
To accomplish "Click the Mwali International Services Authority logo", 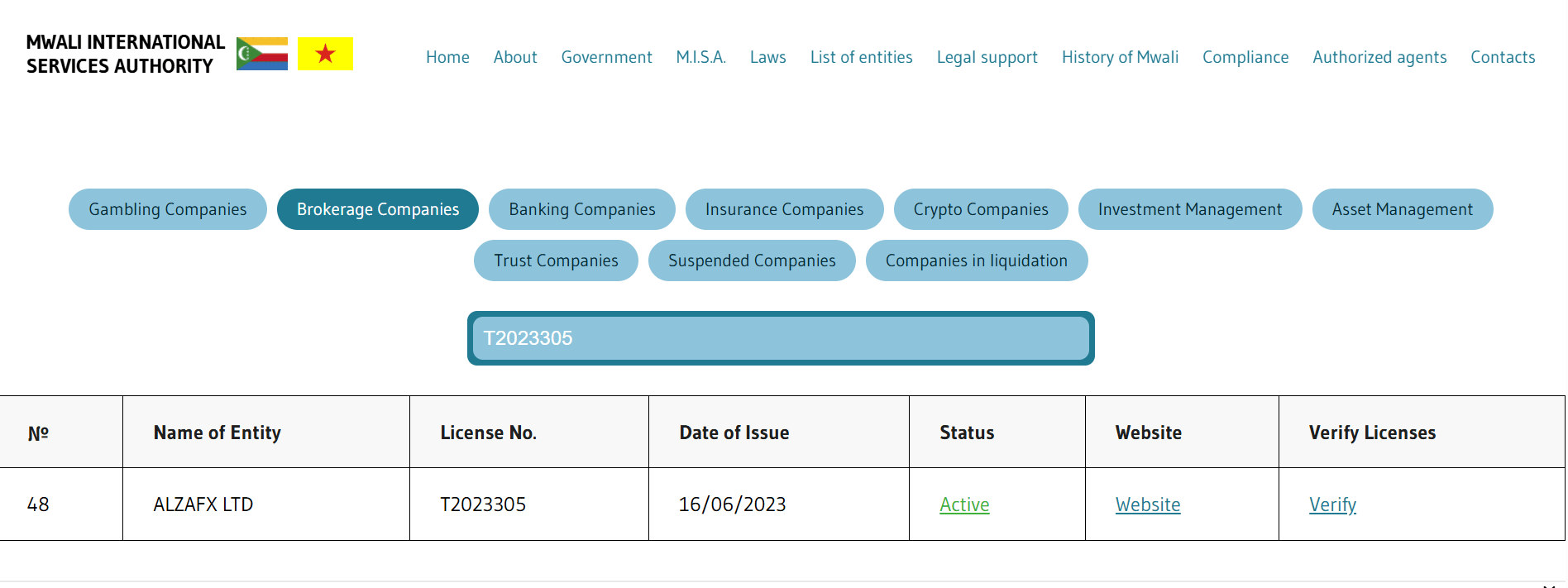I will [x=126, y=54].
